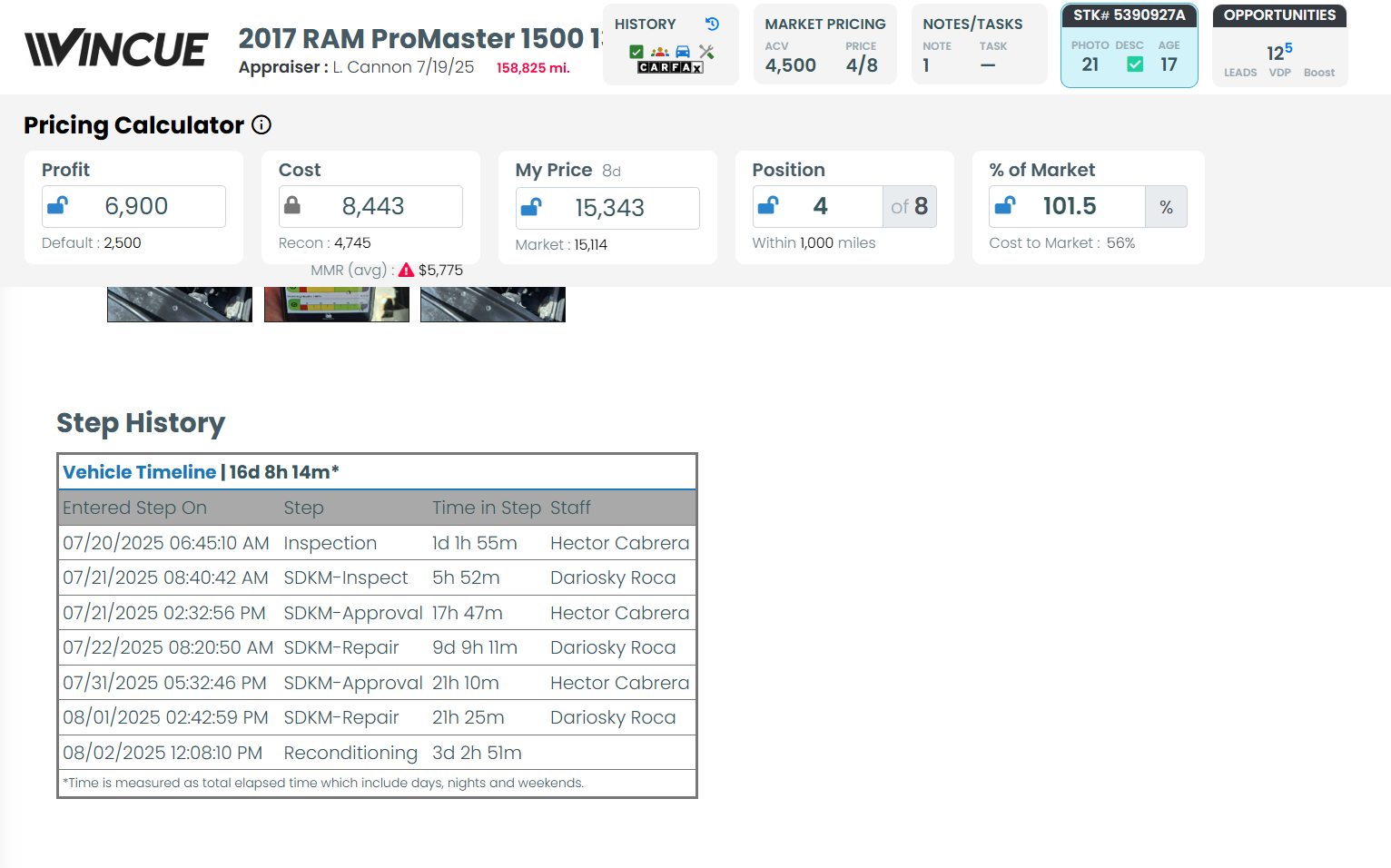Toggle the % of Market lock icon
This screenshot has width=1391, height=868.
point(1004,206)
